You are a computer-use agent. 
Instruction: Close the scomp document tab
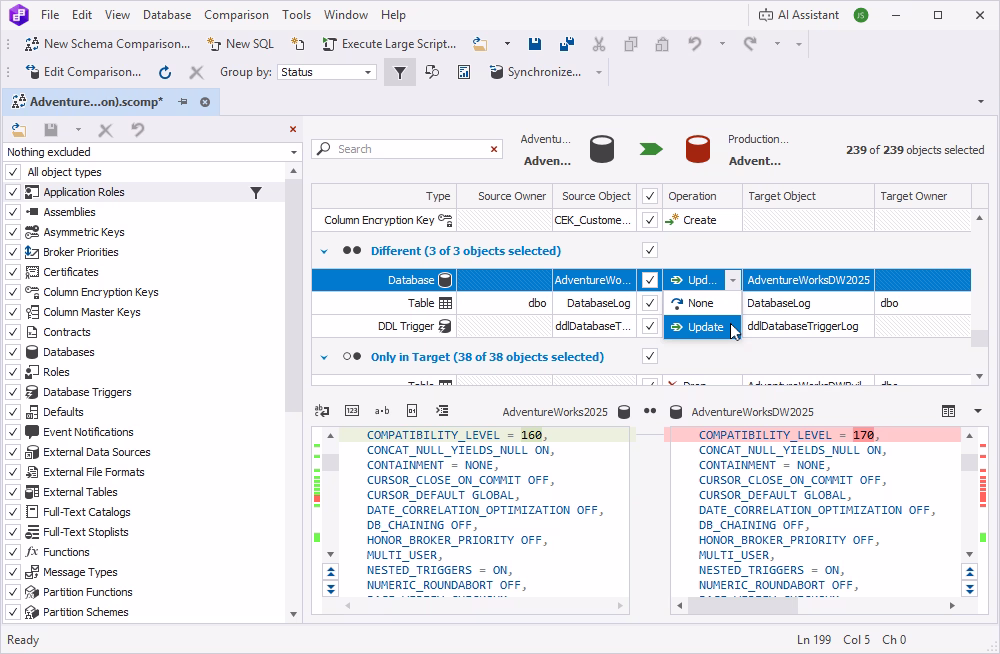(x=205, y=101)
